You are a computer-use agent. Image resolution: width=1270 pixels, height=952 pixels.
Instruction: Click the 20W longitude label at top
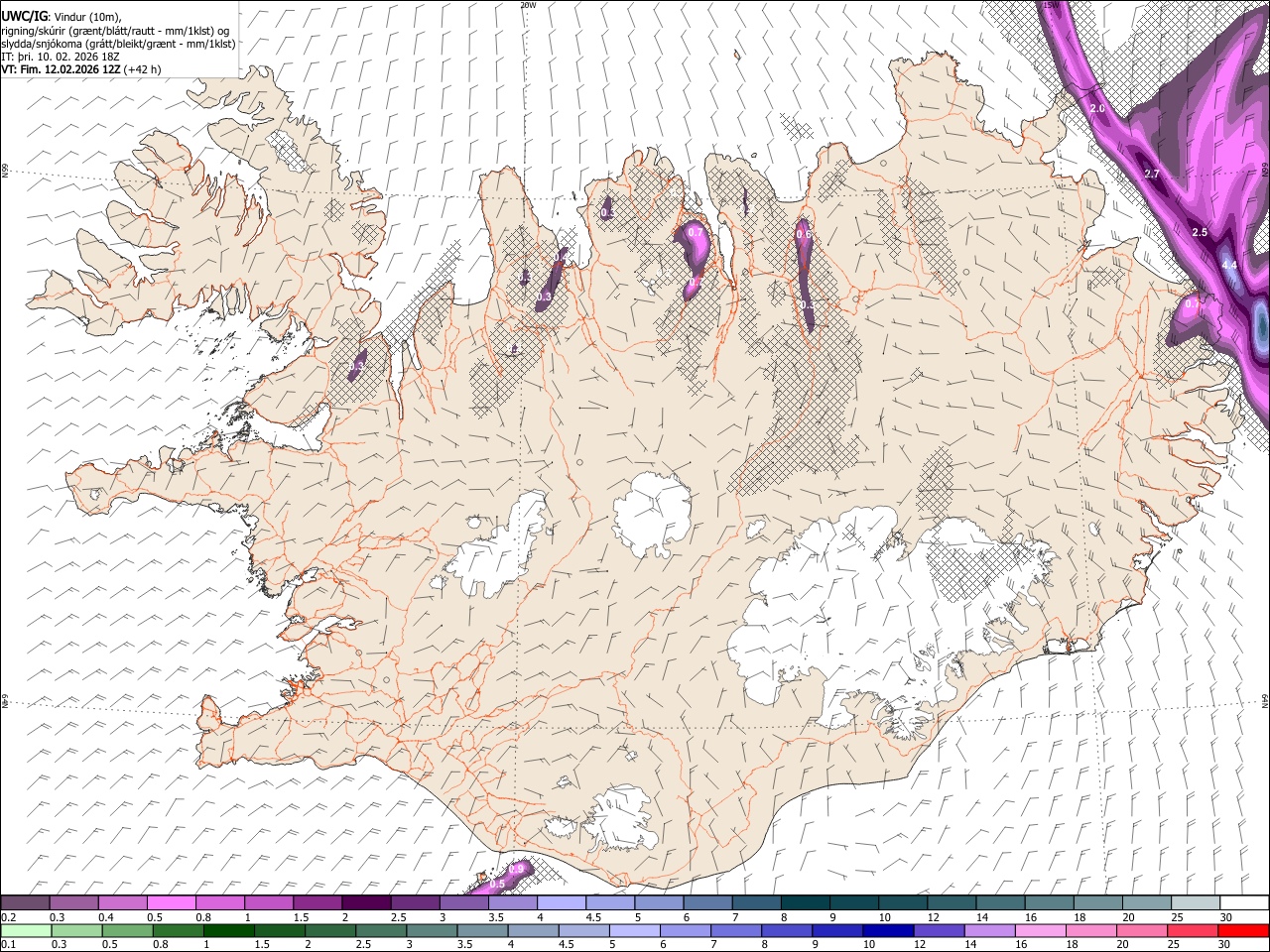click(528, 5)
